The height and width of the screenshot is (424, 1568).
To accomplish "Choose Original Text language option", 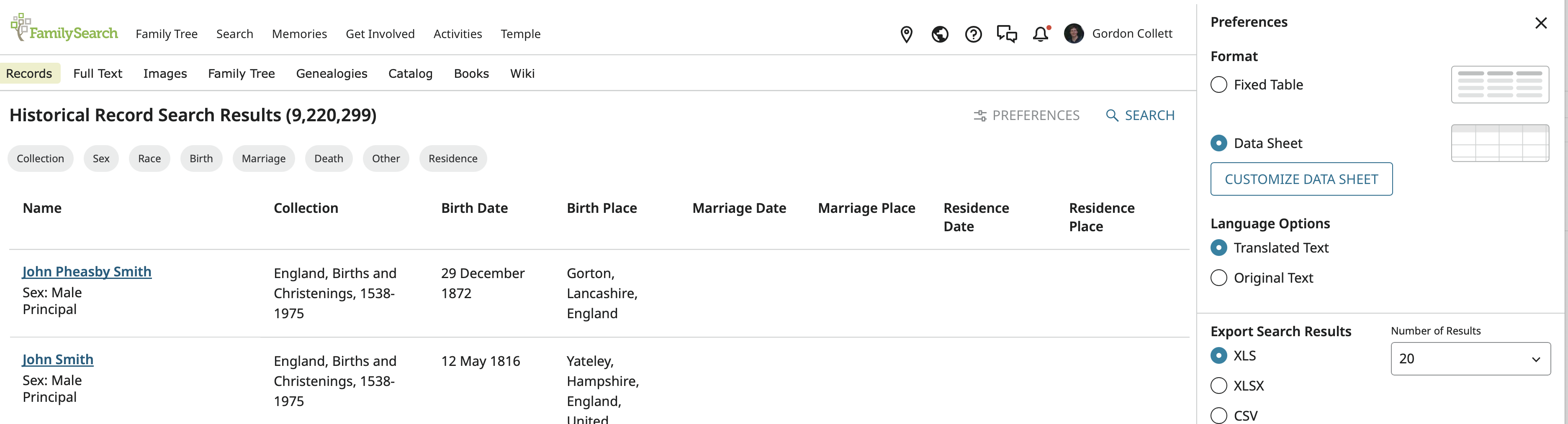I will pyautogui.click(x=1218, y=278).
